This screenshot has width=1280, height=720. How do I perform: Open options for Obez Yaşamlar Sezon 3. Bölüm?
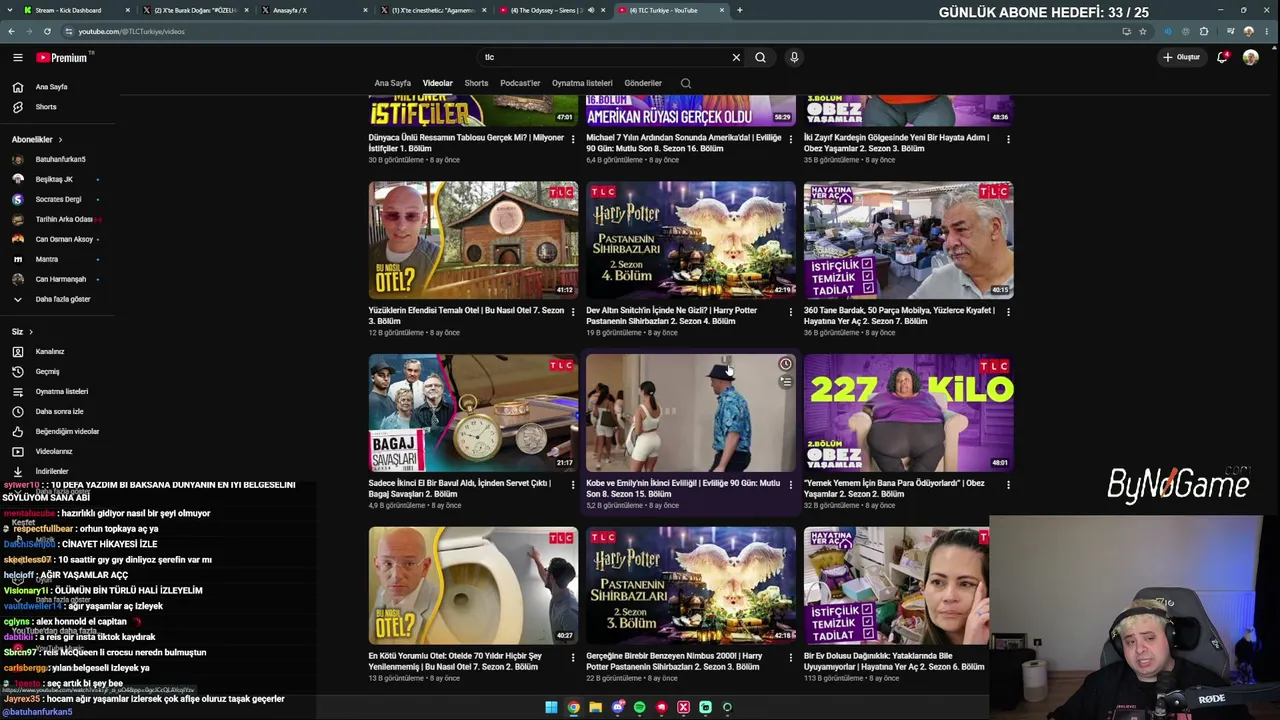click(x=1007, y=139)
